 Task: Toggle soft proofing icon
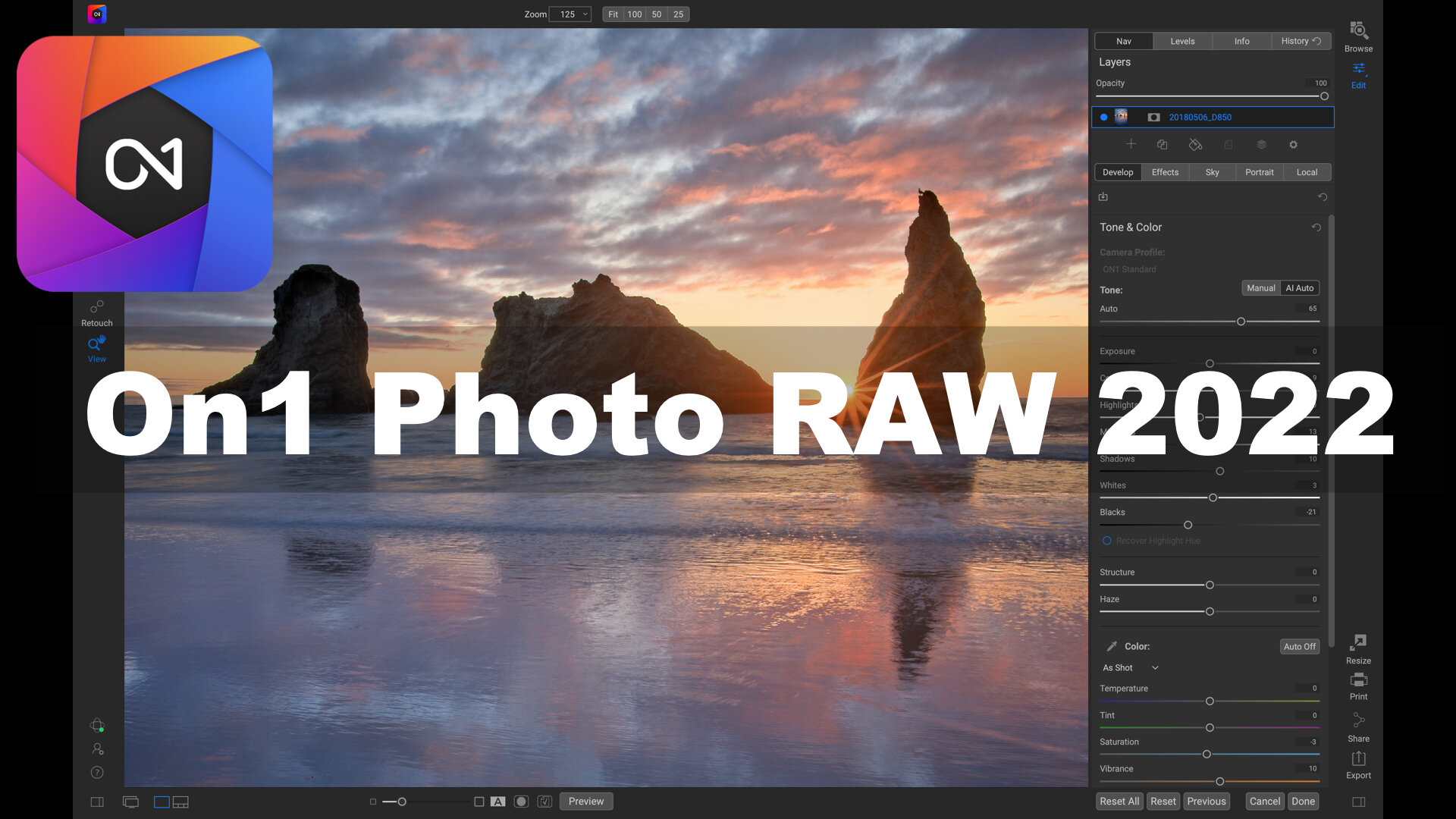coord(544,802)
